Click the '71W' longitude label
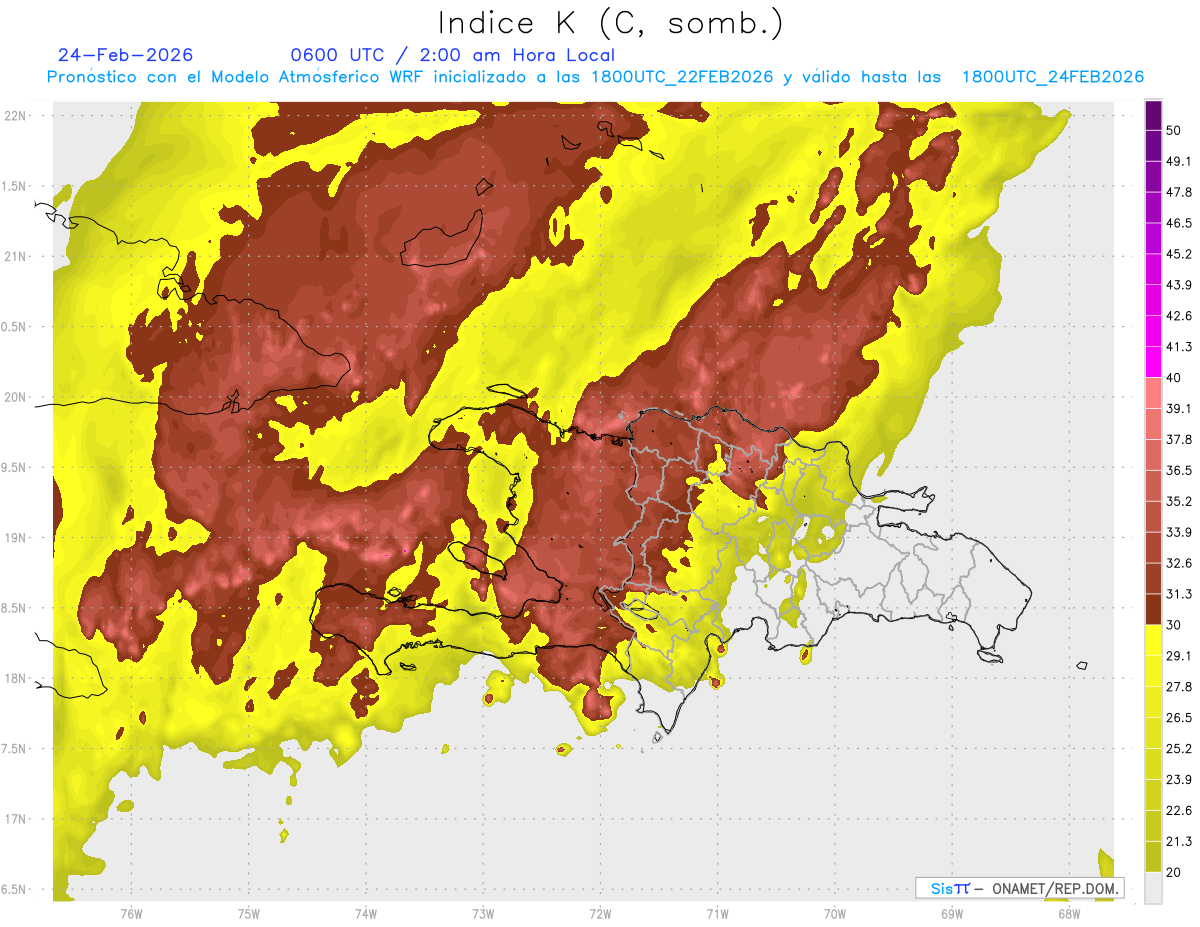Viewport: 1200px width, 927px height. (x=717, y=913)
